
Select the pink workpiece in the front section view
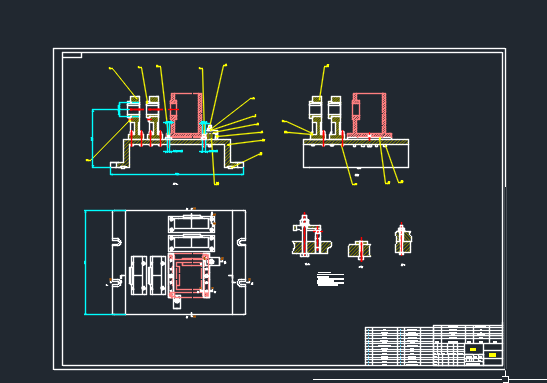click(x=186, y=115)
